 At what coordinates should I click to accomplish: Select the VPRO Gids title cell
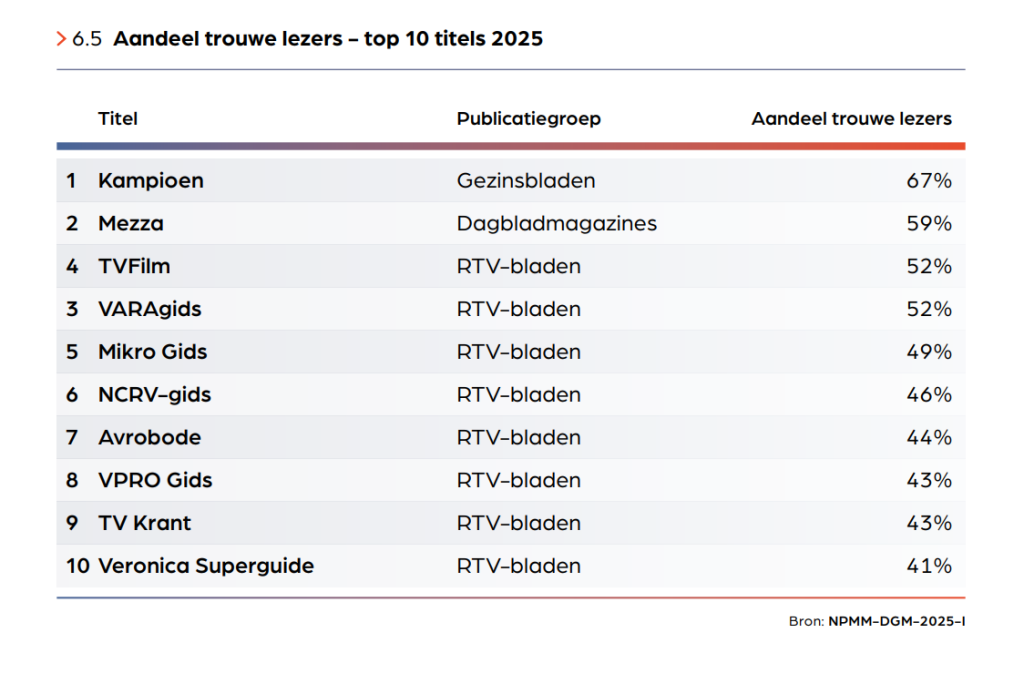(x=155, y=481)
